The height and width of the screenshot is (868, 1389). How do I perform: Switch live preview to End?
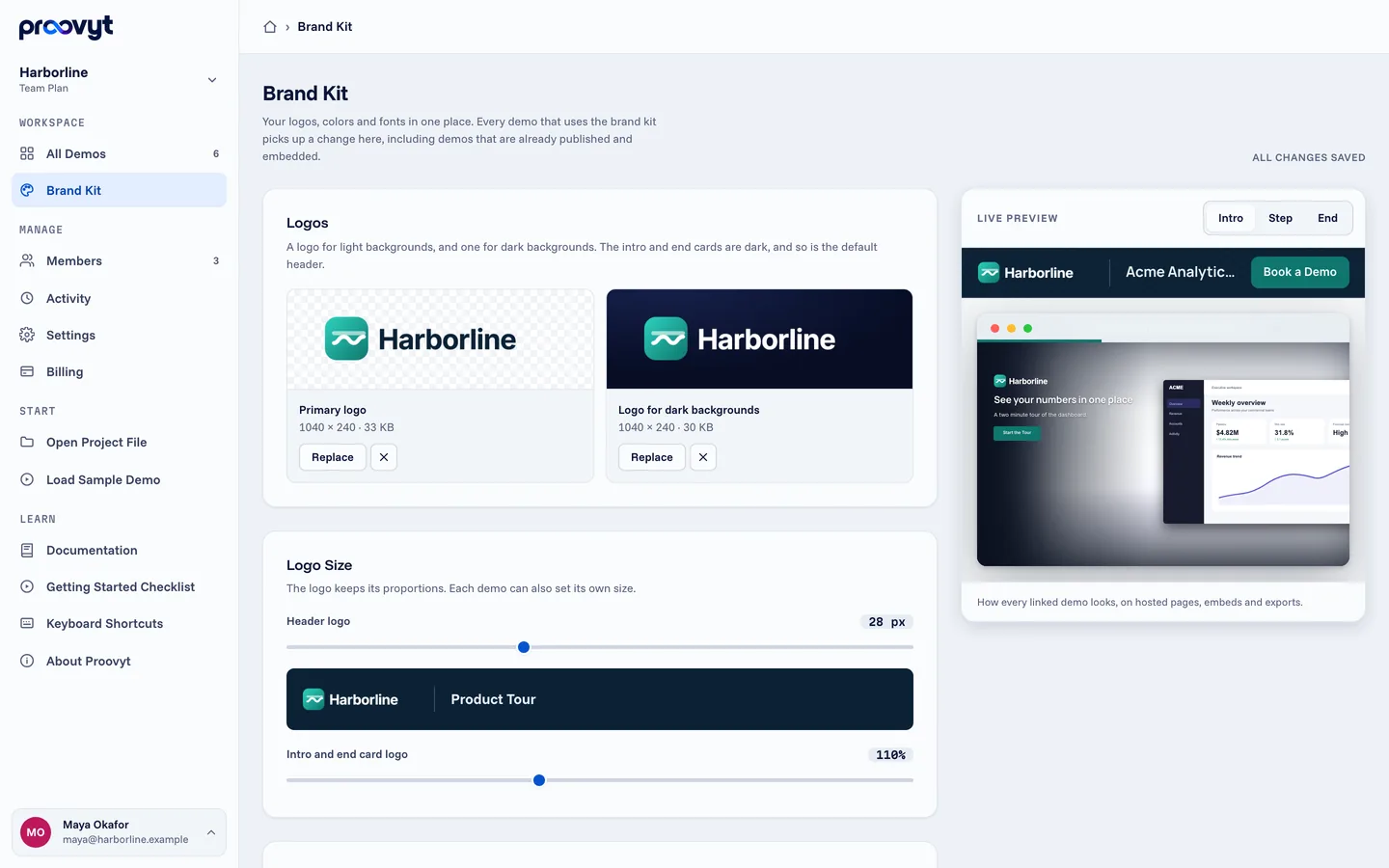coord(1327,218)
